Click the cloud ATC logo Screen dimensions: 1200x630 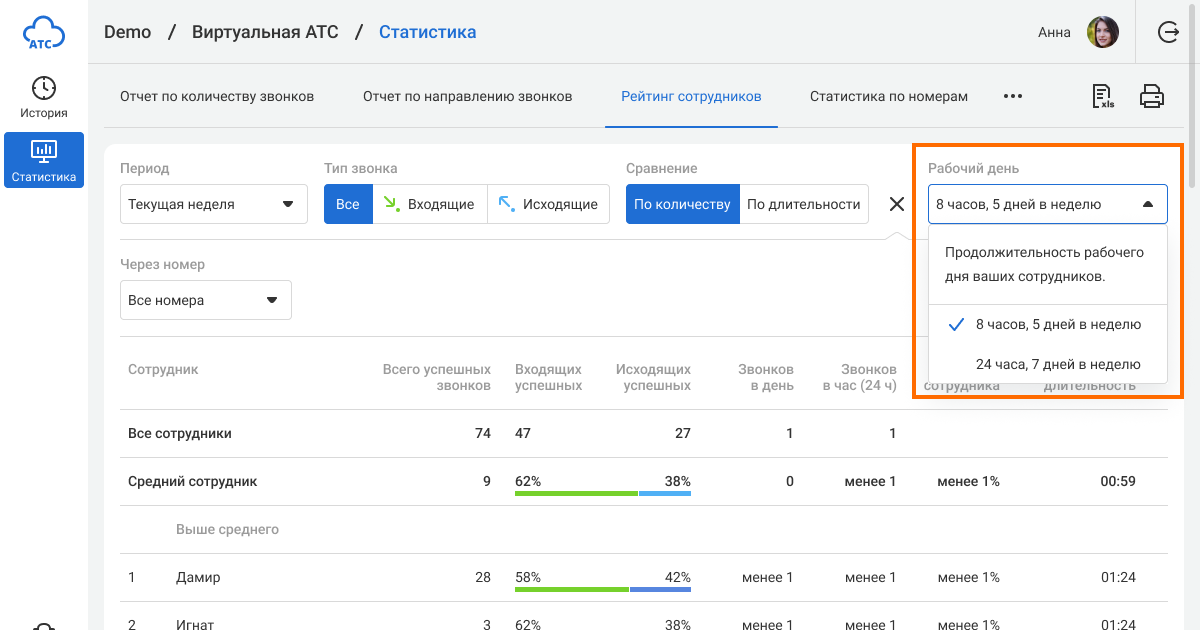[x=44, y=32]
